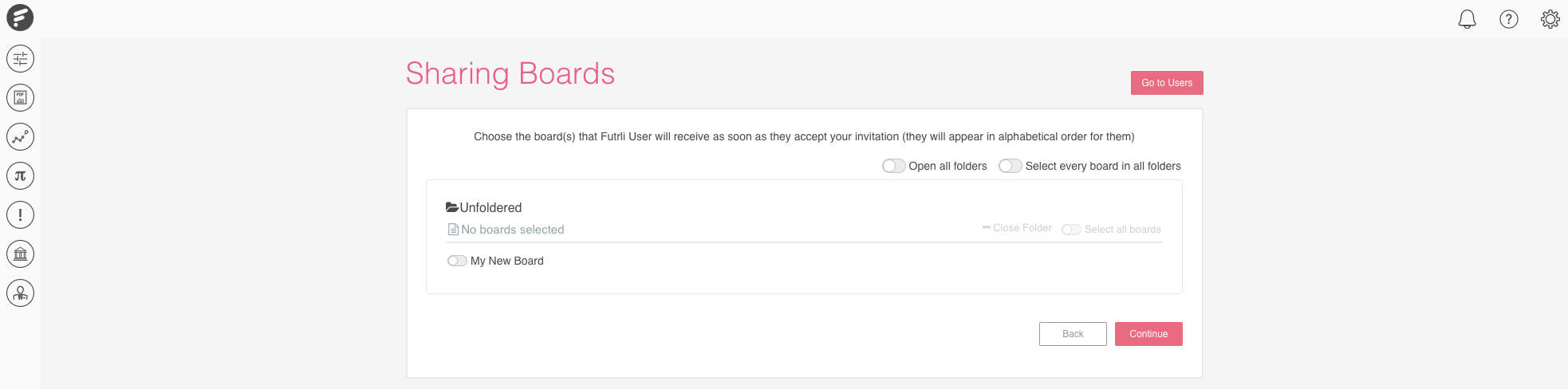Click the Go to Users button
Screen dimensions: 1568x389
pyautogui.click(x=1167, y=83)
